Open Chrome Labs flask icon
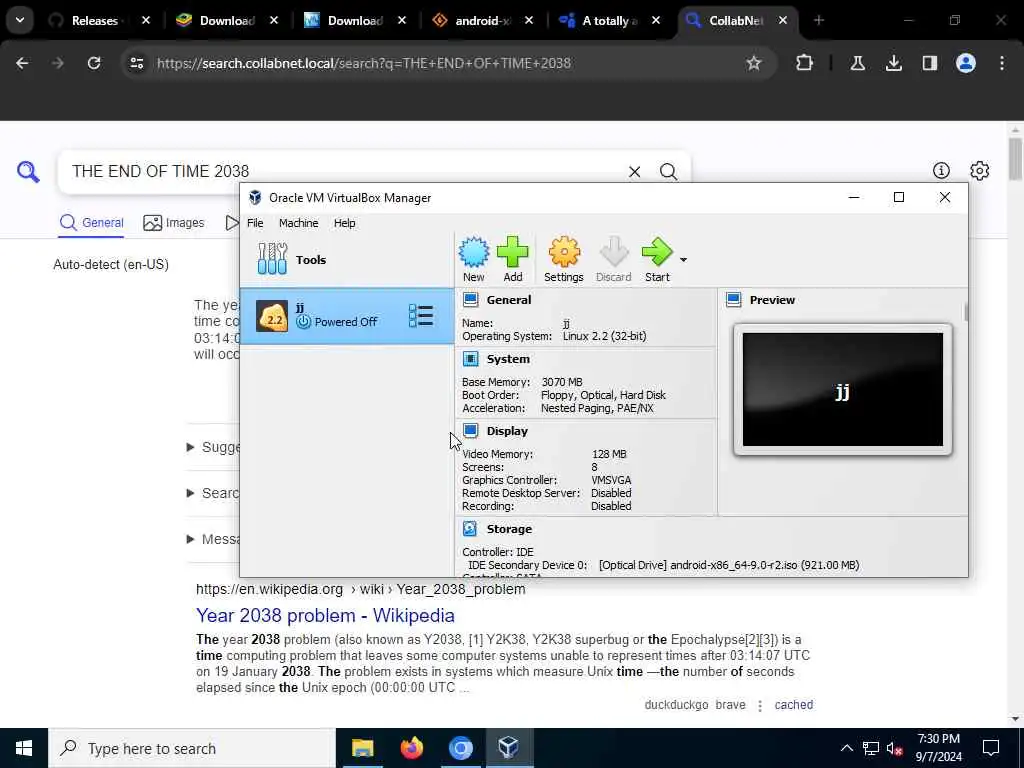This screenshot has height=768, width=1024. click(857, 63)
